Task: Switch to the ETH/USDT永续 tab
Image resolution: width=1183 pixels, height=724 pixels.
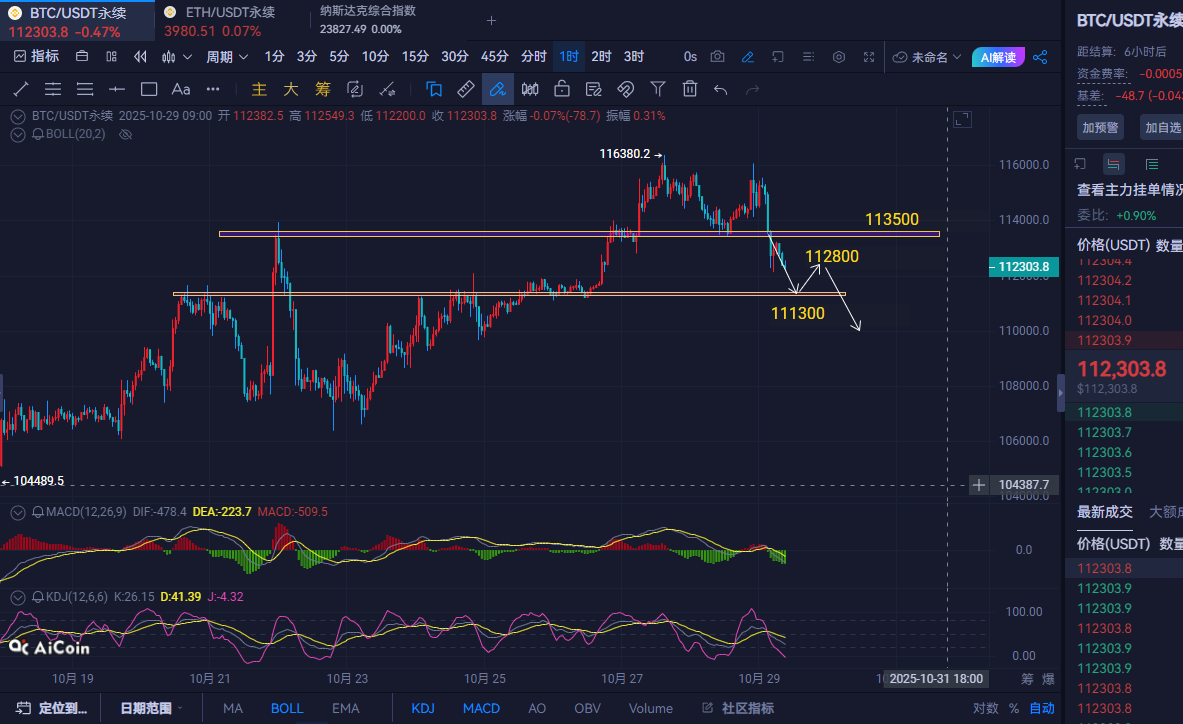Action: pyautogui.click(x=230, y=13)
